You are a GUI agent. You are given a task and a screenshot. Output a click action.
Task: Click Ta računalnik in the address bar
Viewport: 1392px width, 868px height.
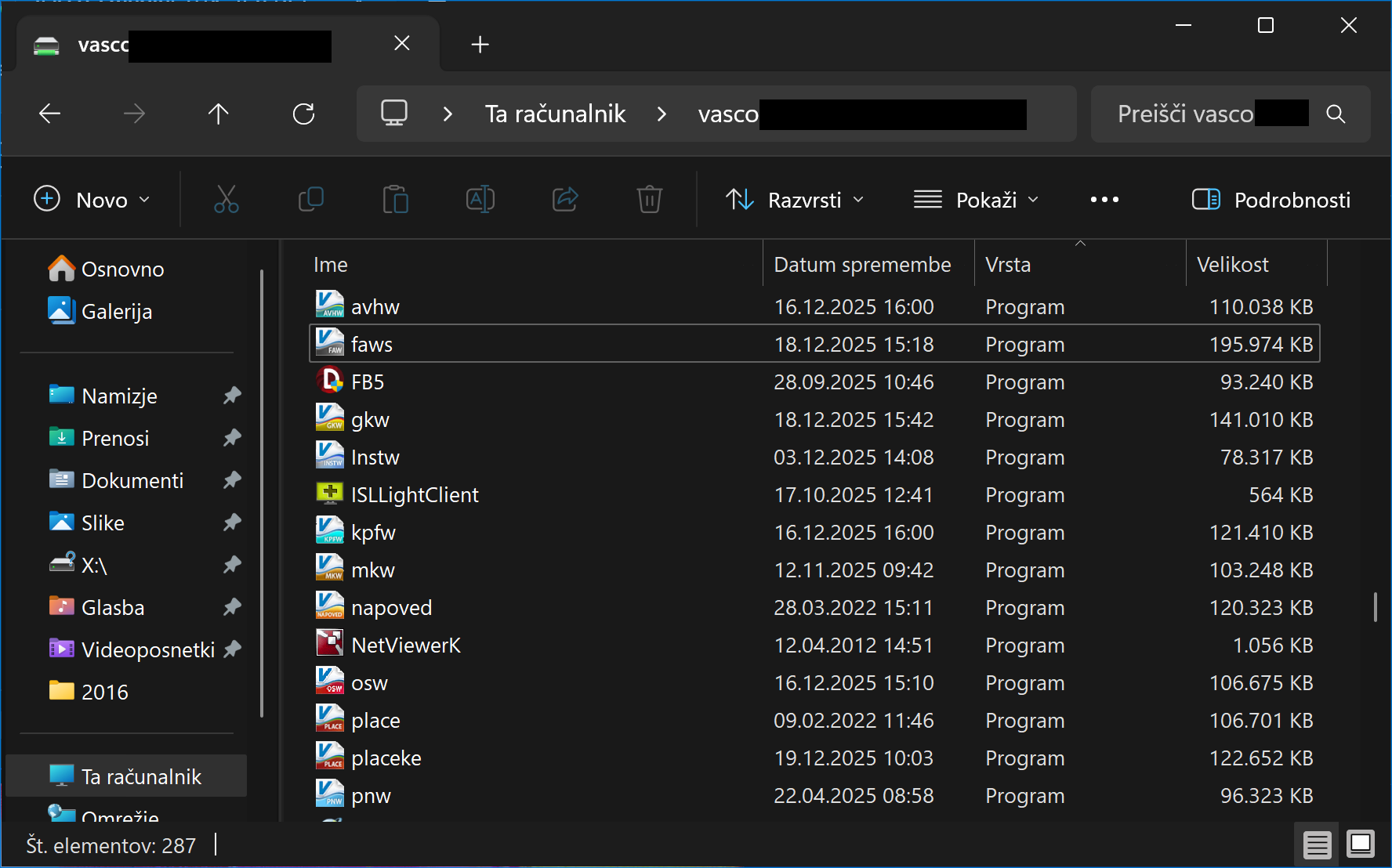(555, 114)
